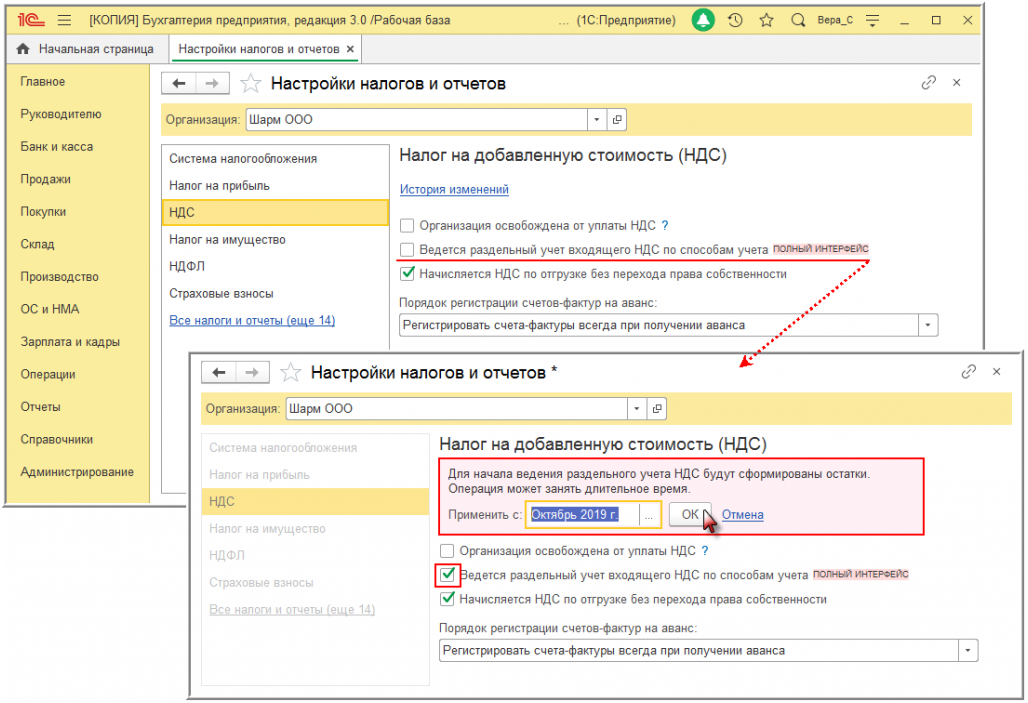Screen dimensions: 1028x703
Task: Open the green notifications bell
Action: click(x=703, y=20)
